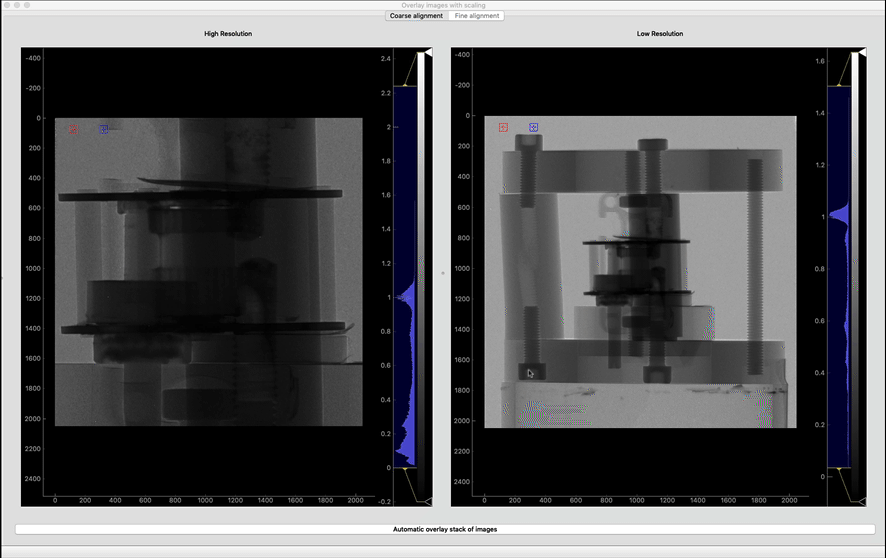
Task: Click the red marker in High Resolution image
Action: click(x=73, y=129)
